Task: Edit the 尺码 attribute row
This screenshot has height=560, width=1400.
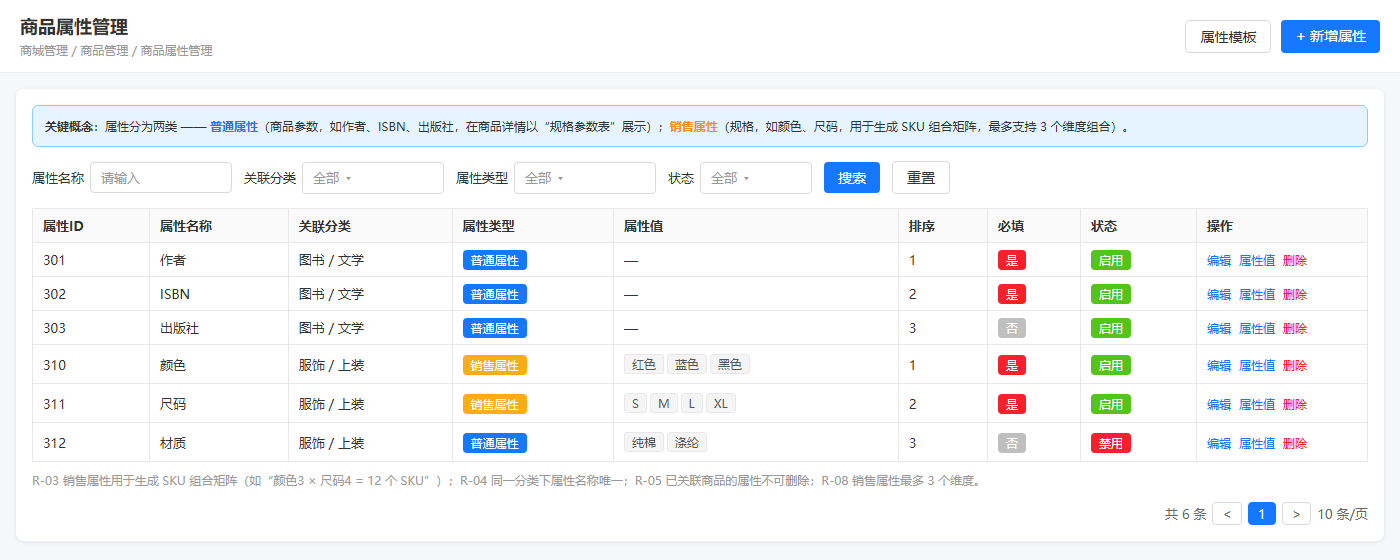Action: 1219,404
